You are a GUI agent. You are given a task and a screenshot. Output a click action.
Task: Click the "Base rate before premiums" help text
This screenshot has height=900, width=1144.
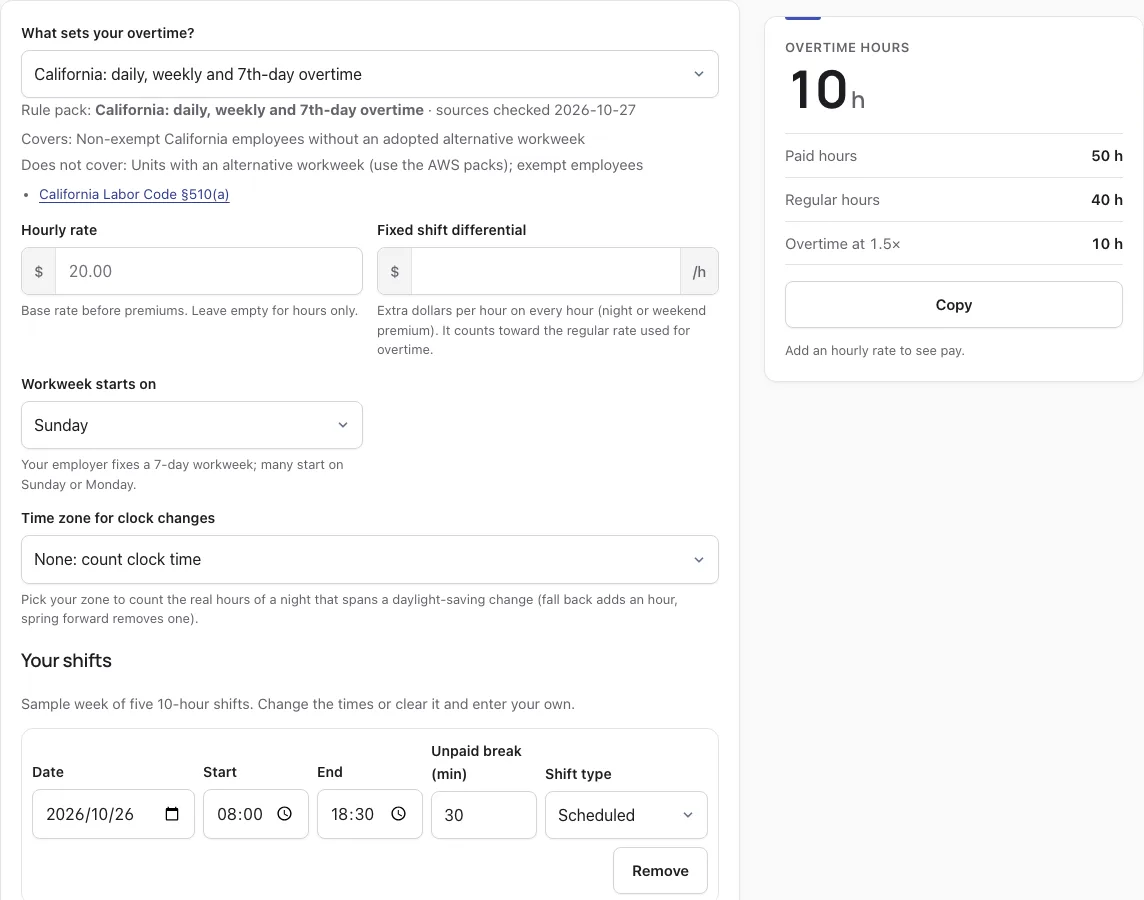click(x=190, y=311)
